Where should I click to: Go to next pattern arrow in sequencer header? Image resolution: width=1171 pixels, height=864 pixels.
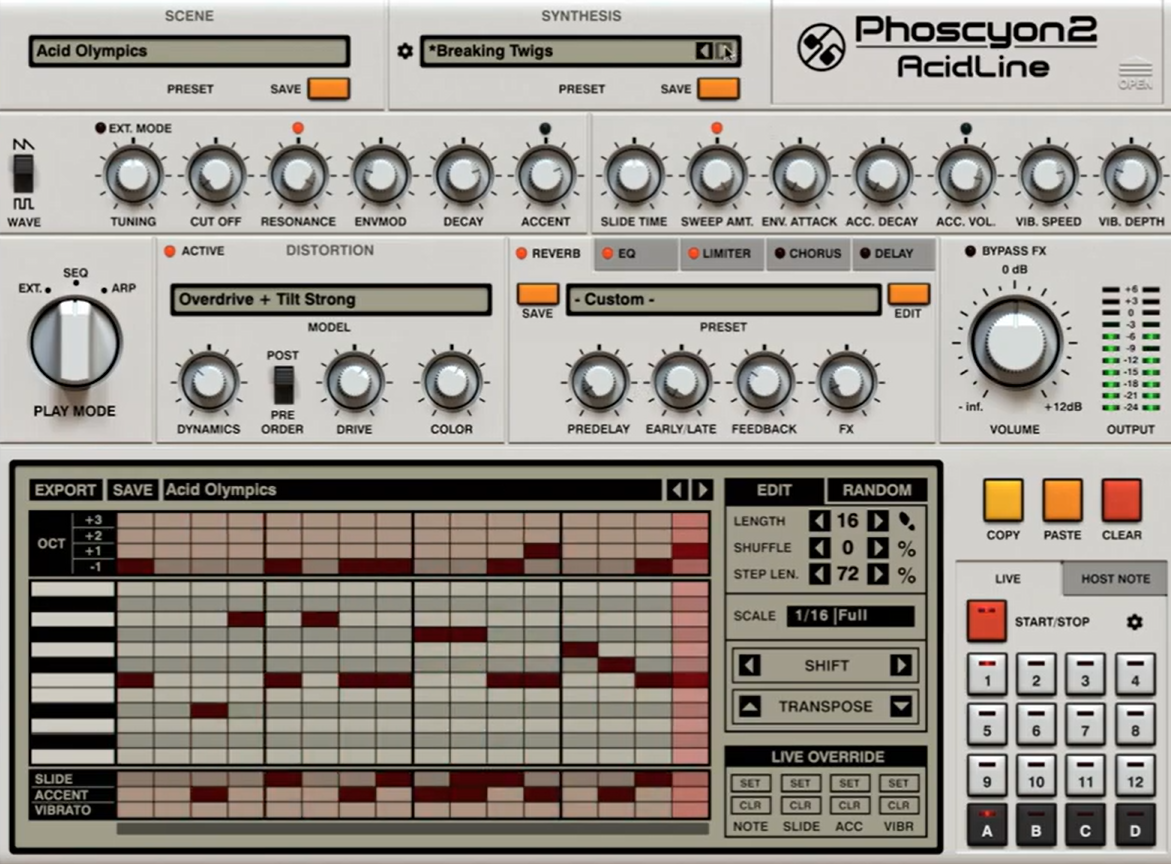(x=702, y=490)
